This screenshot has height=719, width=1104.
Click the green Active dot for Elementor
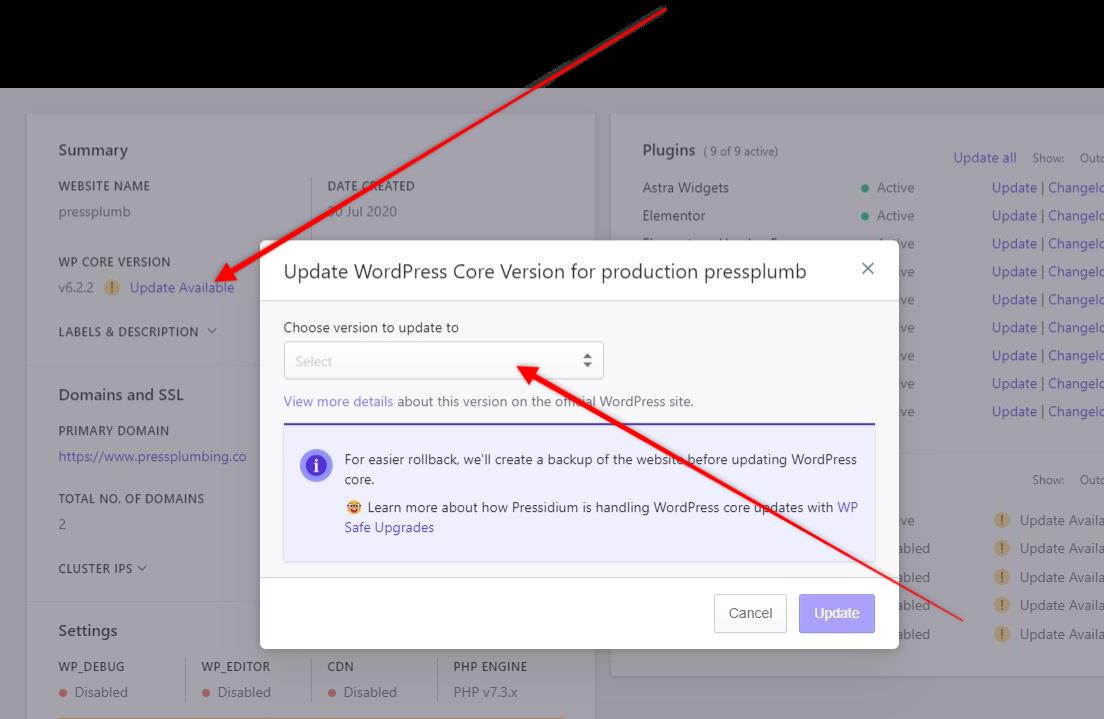click(865, 216)
